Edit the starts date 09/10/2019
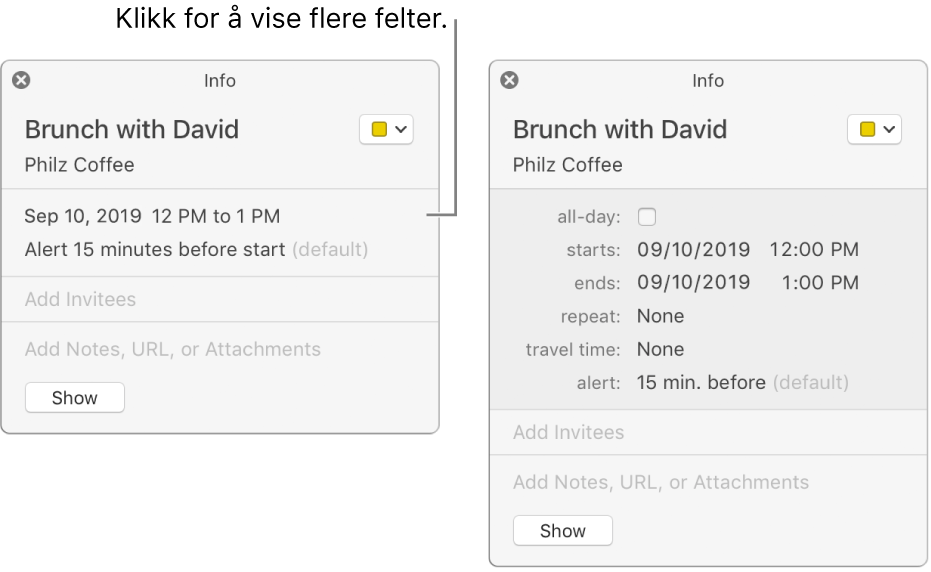Screen dimensions: 931x572 coord(694,249)
